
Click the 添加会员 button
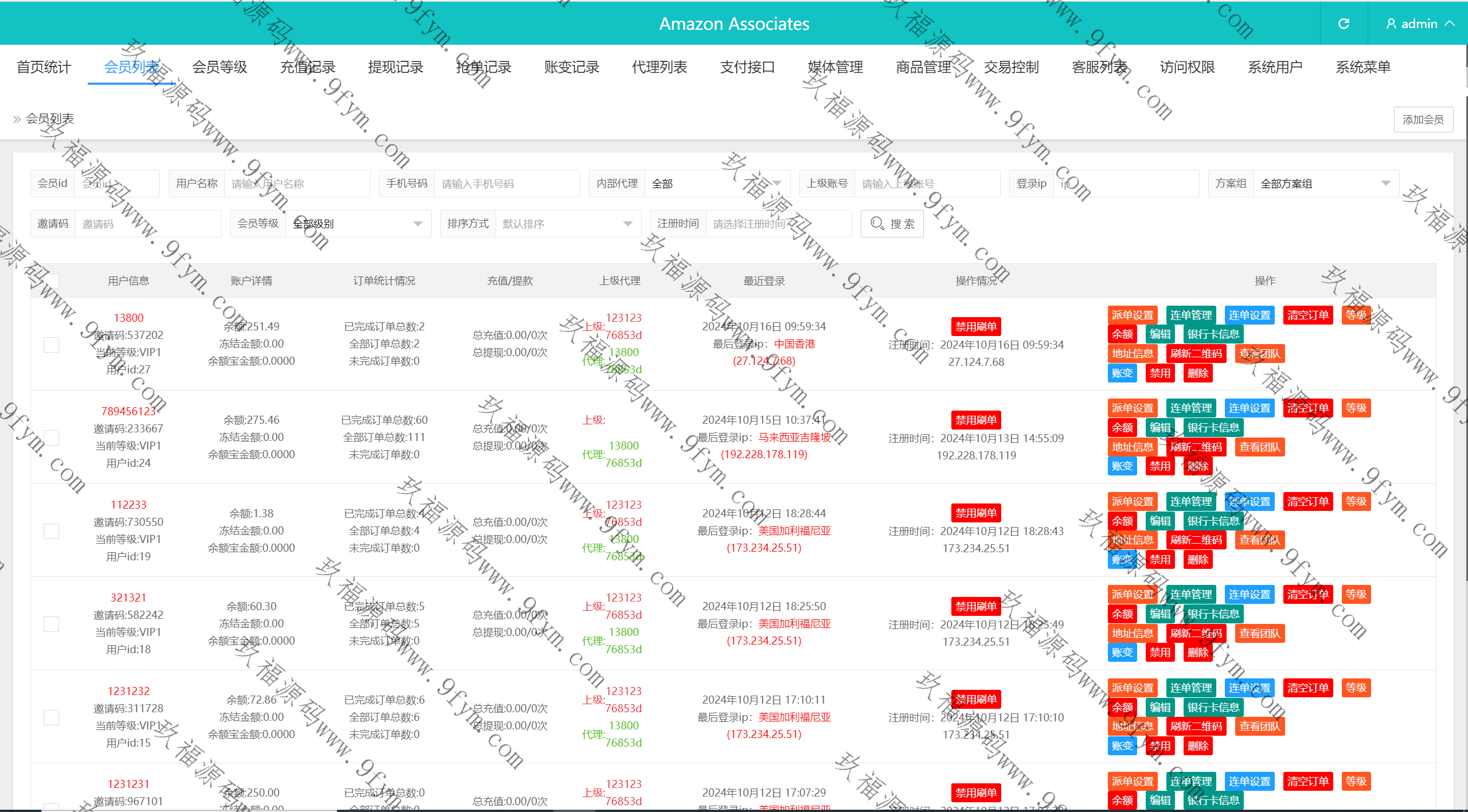point(1423,119)
